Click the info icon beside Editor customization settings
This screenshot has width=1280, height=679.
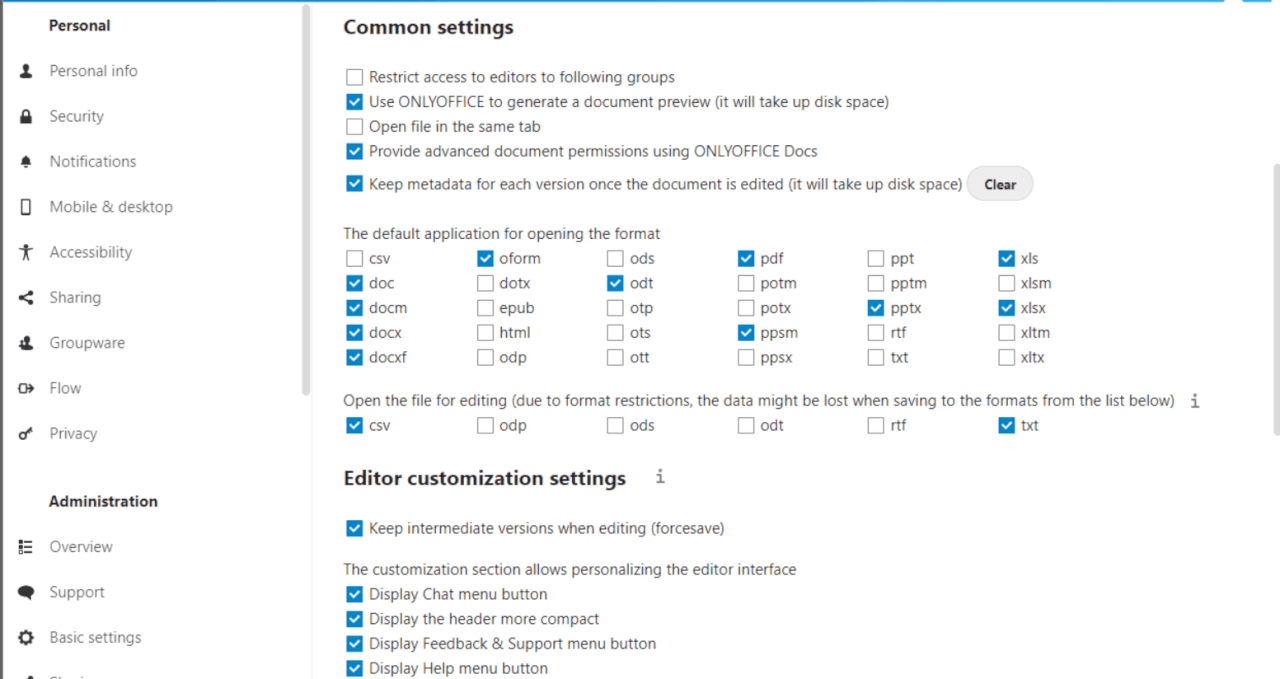659,477
